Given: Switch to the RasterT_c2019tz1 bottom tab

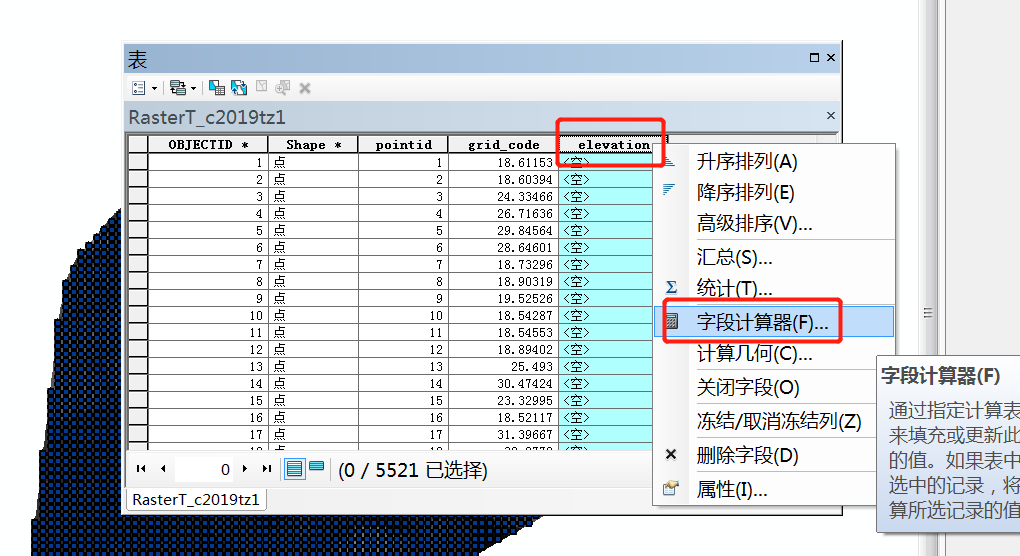Looking at the screenshot, I should click(196, 499).
